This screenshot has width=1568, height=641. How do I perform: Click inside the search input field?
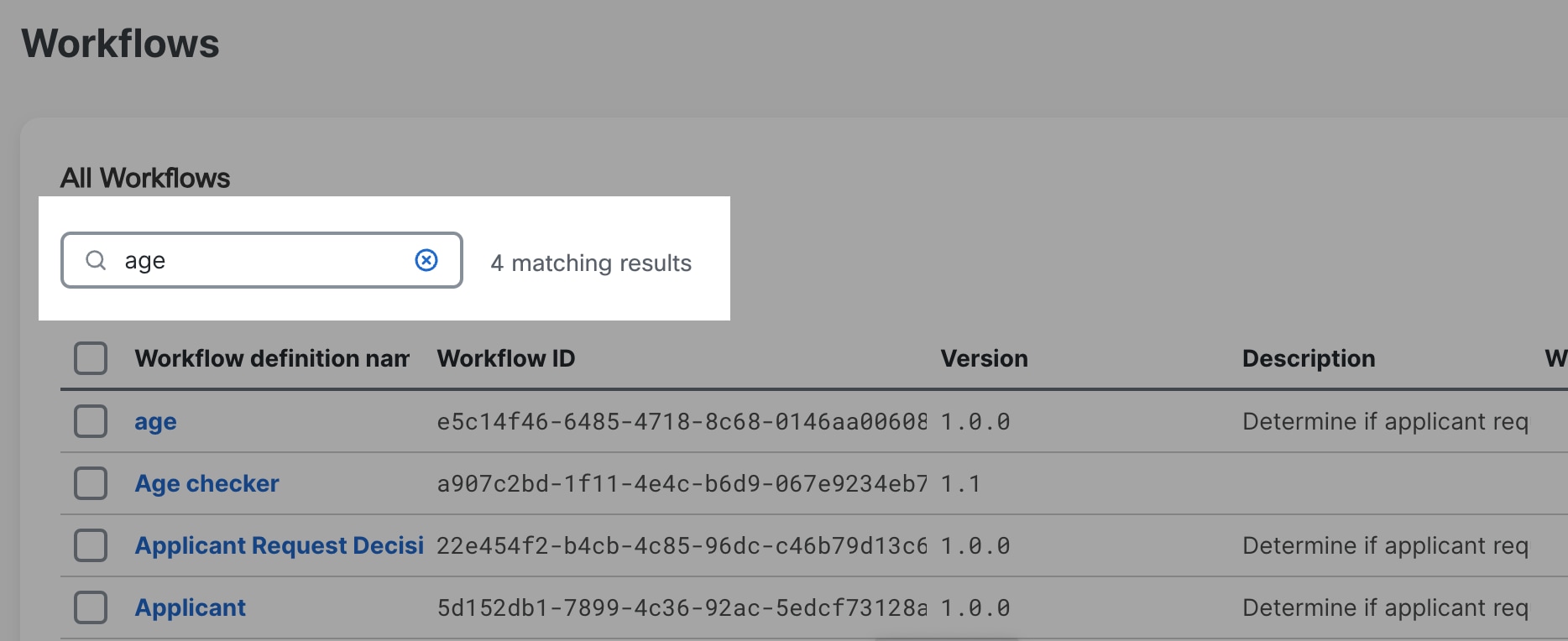252,260
